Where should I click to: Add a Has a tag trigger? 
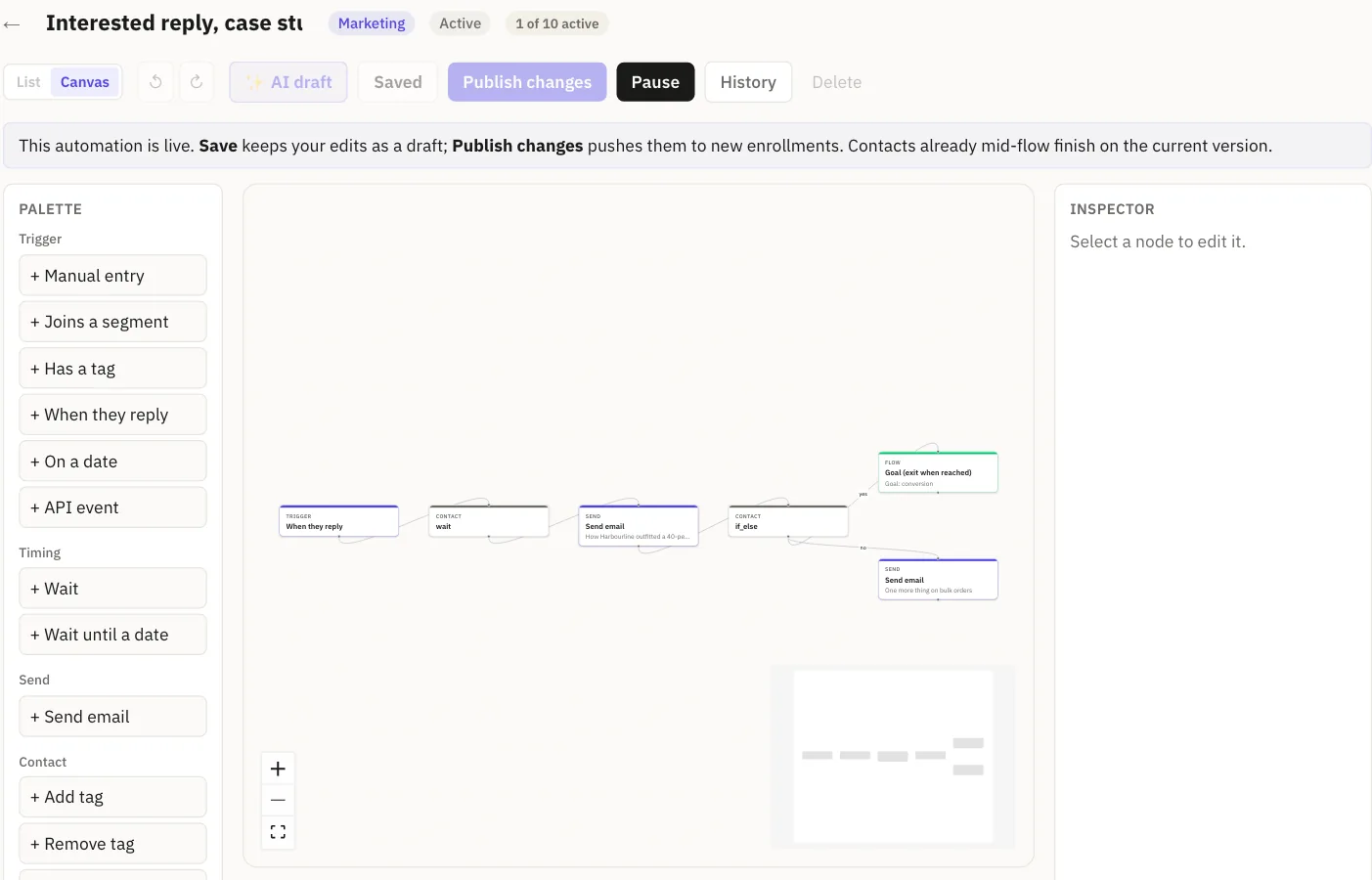(x=112, y=369)
